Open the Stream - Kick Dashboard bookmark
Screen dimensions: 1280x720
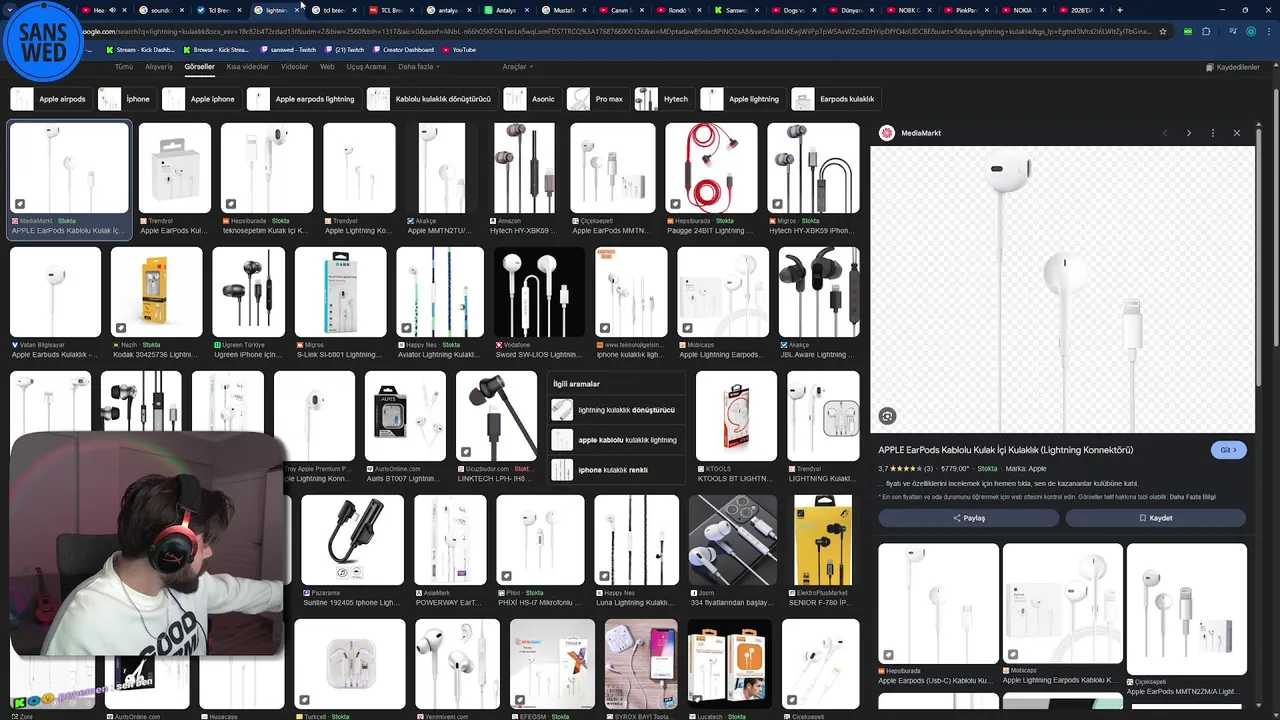[x=140, y=49]
